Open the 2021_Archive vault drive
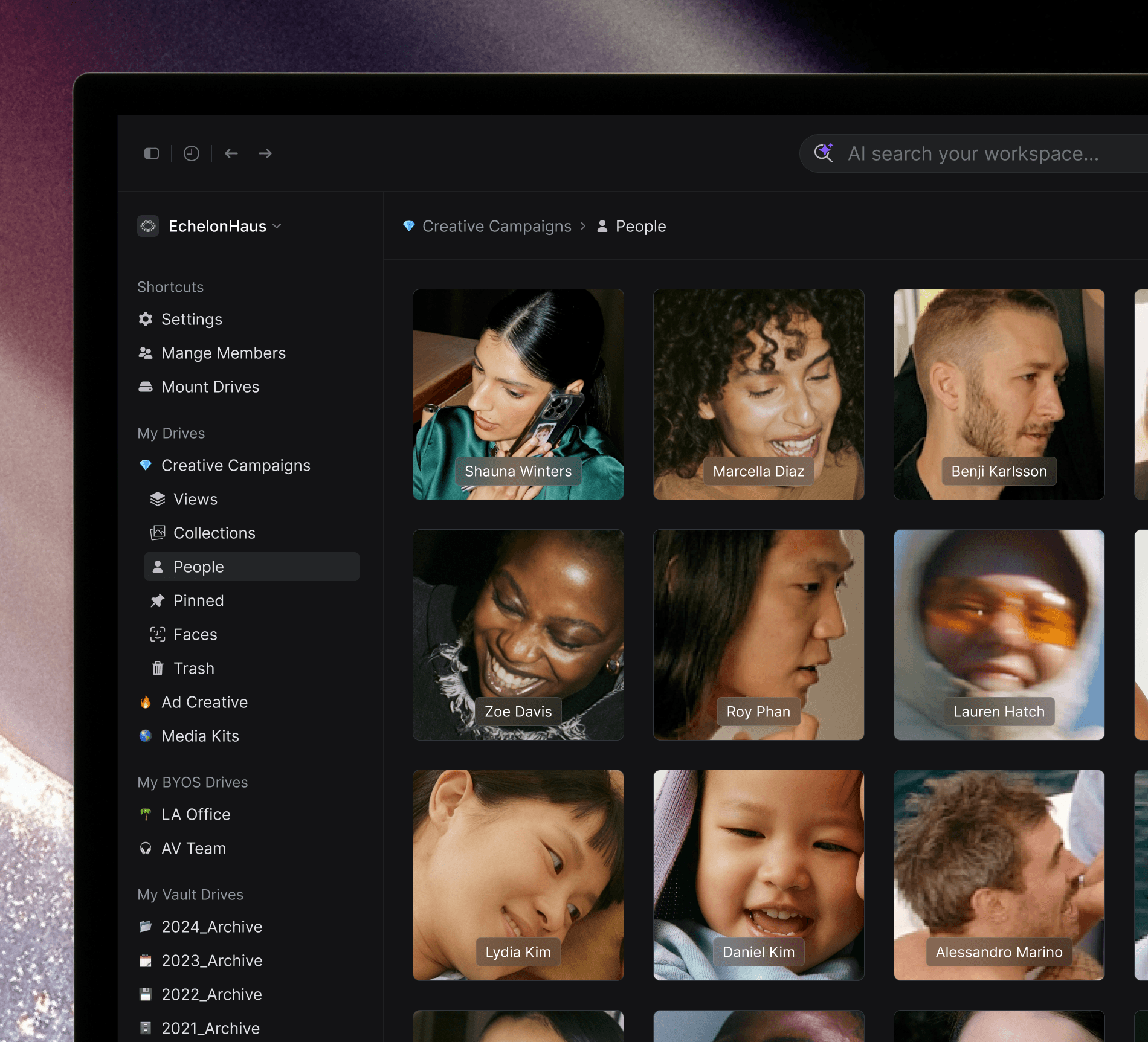Image resolution: width=1148 pixels, height=1042 pixels. 210,1028
